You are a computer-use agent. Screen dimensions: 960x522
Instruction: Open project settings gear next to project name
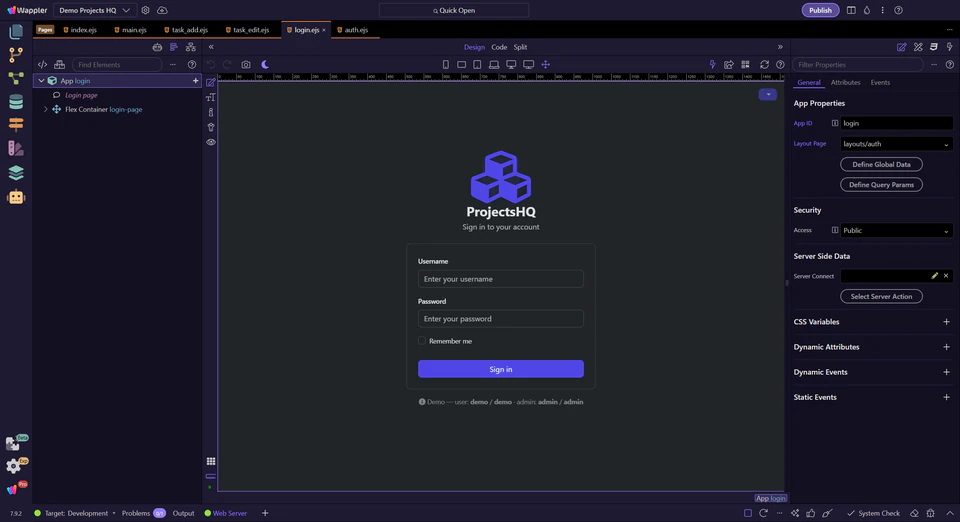click(146, 10)
